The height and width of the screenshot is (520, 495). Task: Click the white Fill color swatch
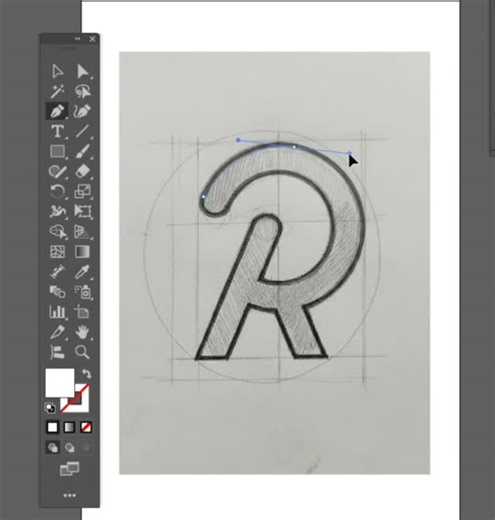(59, 382)
